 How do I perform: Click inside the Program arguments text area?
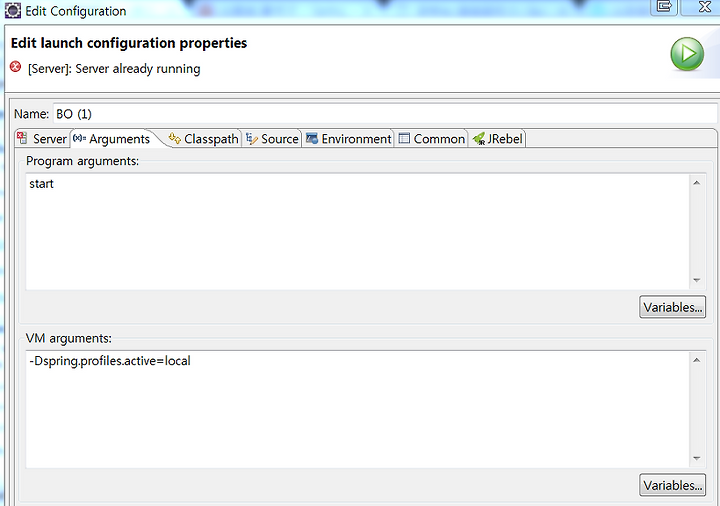click(358, 232)
